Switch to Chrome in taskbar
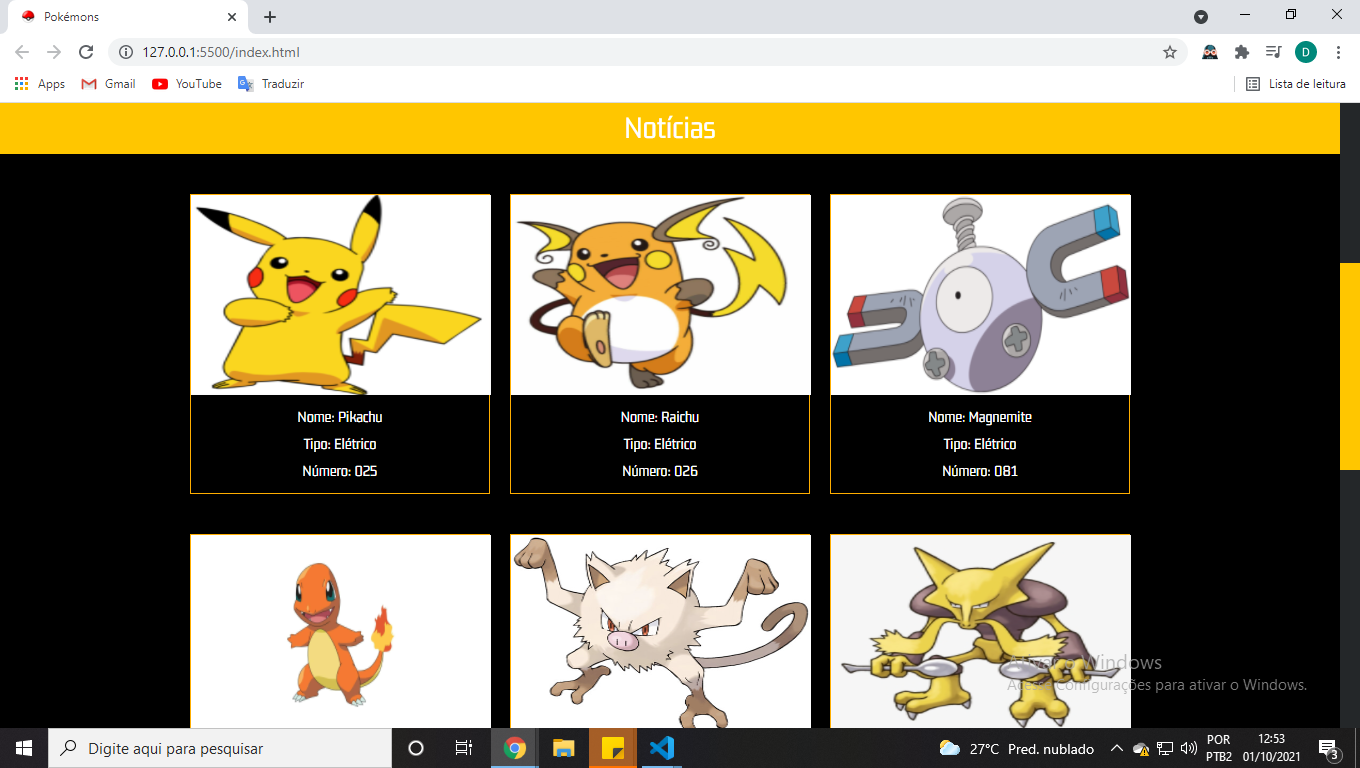The height and width of the screenshot is (768, 1360). tap(515, 748)
